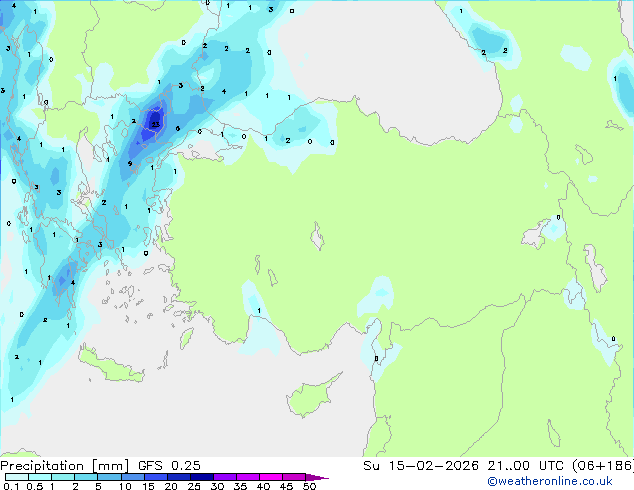
Task: Click the purple arrow above 50
Action: [x=317, y=477]
